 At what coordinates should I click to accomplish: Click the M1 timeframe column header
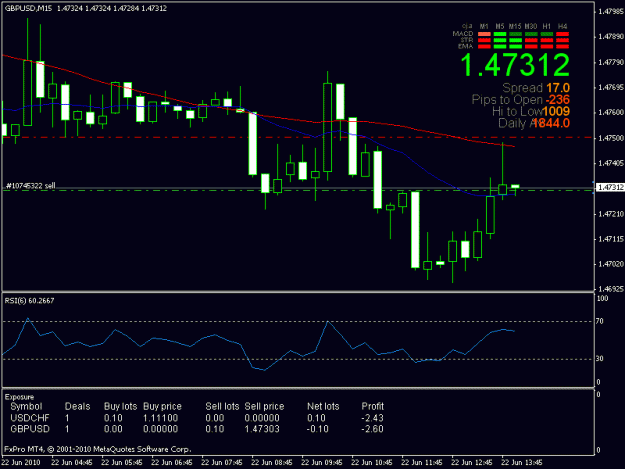point(484,26)
